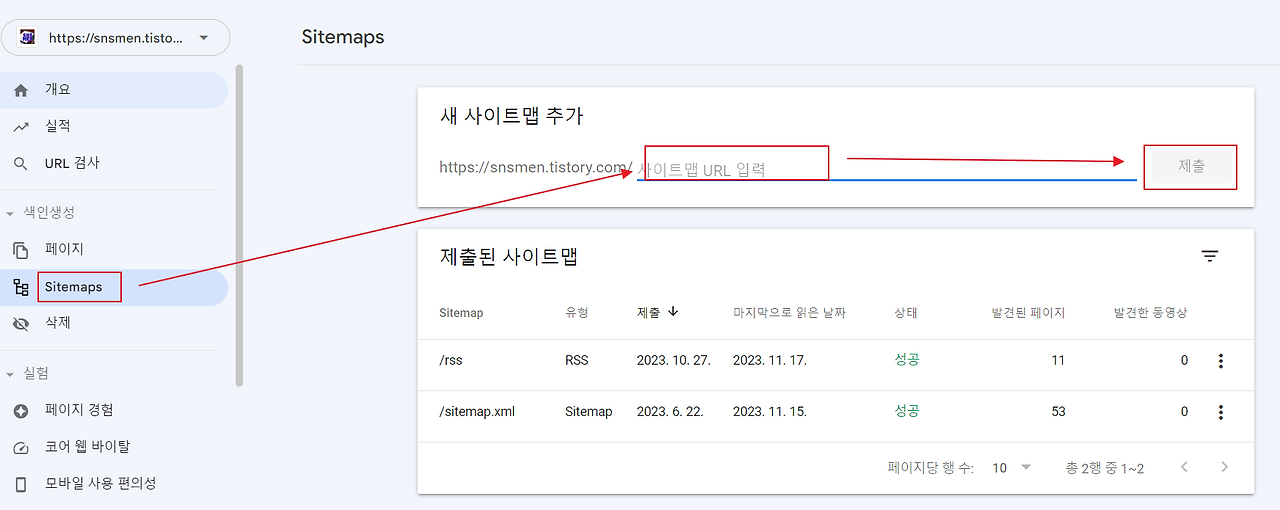1280x510 pixels.
Task: Go to the previous page of sitemaps
Action: coord(1184,467)
